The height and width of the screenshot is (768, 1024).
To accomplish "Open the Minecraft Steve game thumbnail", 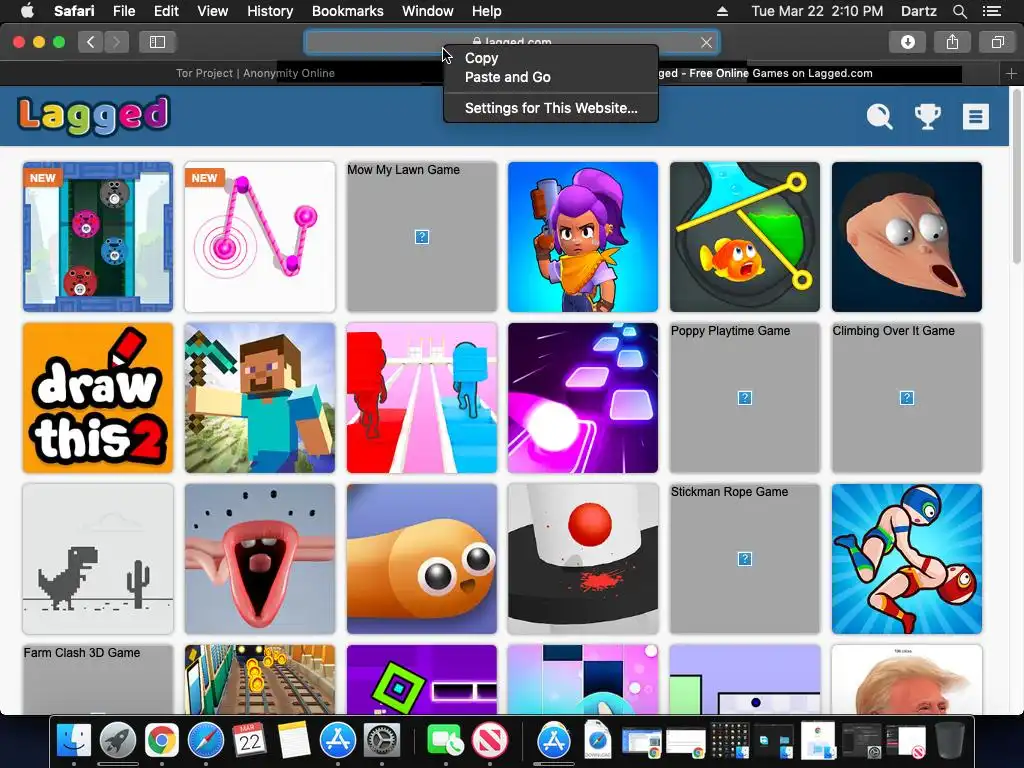I will (x=260, y=398).
